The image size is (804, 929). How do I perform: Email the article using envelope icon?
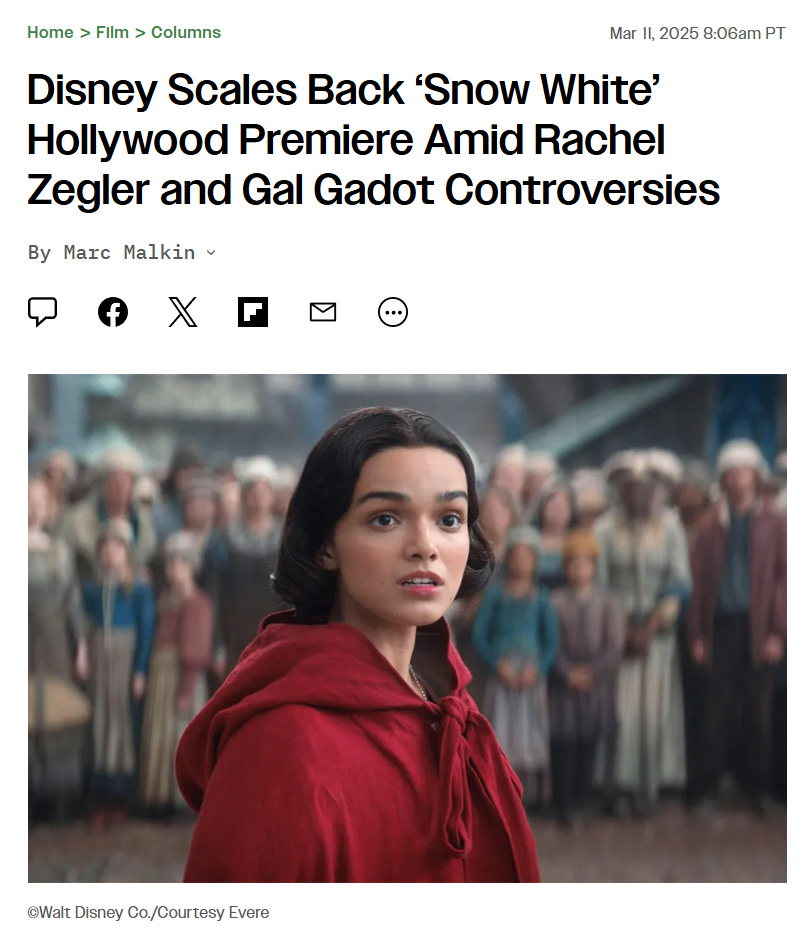pyautogui.click(x=323, y=312)
